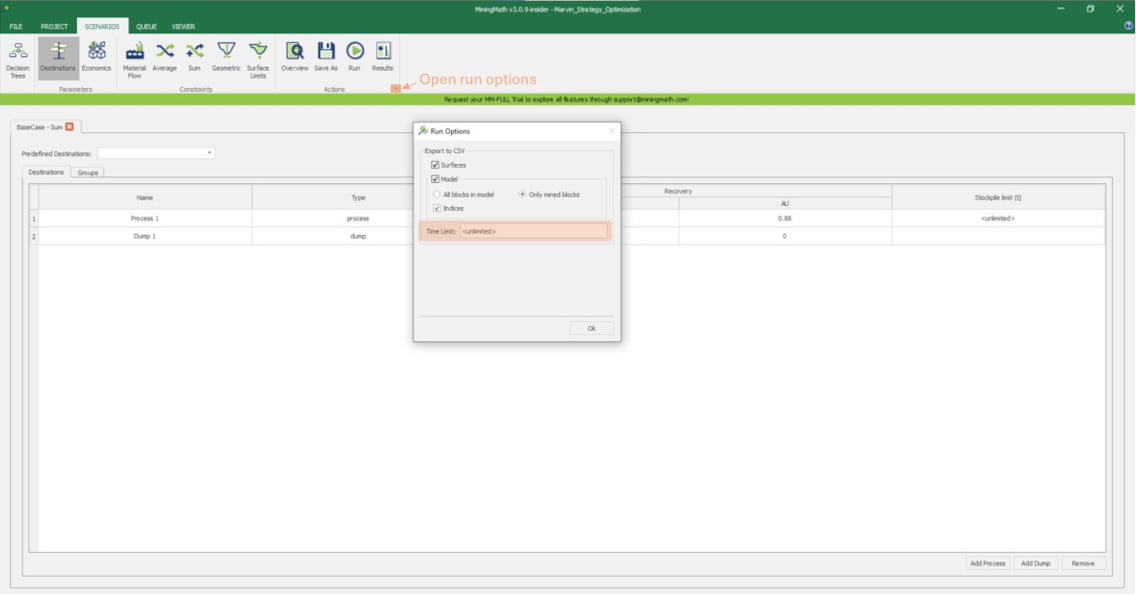Screen dimensions: 1136x595
Task: Toggle the Surfaces export checkbox
Action: 435,165
